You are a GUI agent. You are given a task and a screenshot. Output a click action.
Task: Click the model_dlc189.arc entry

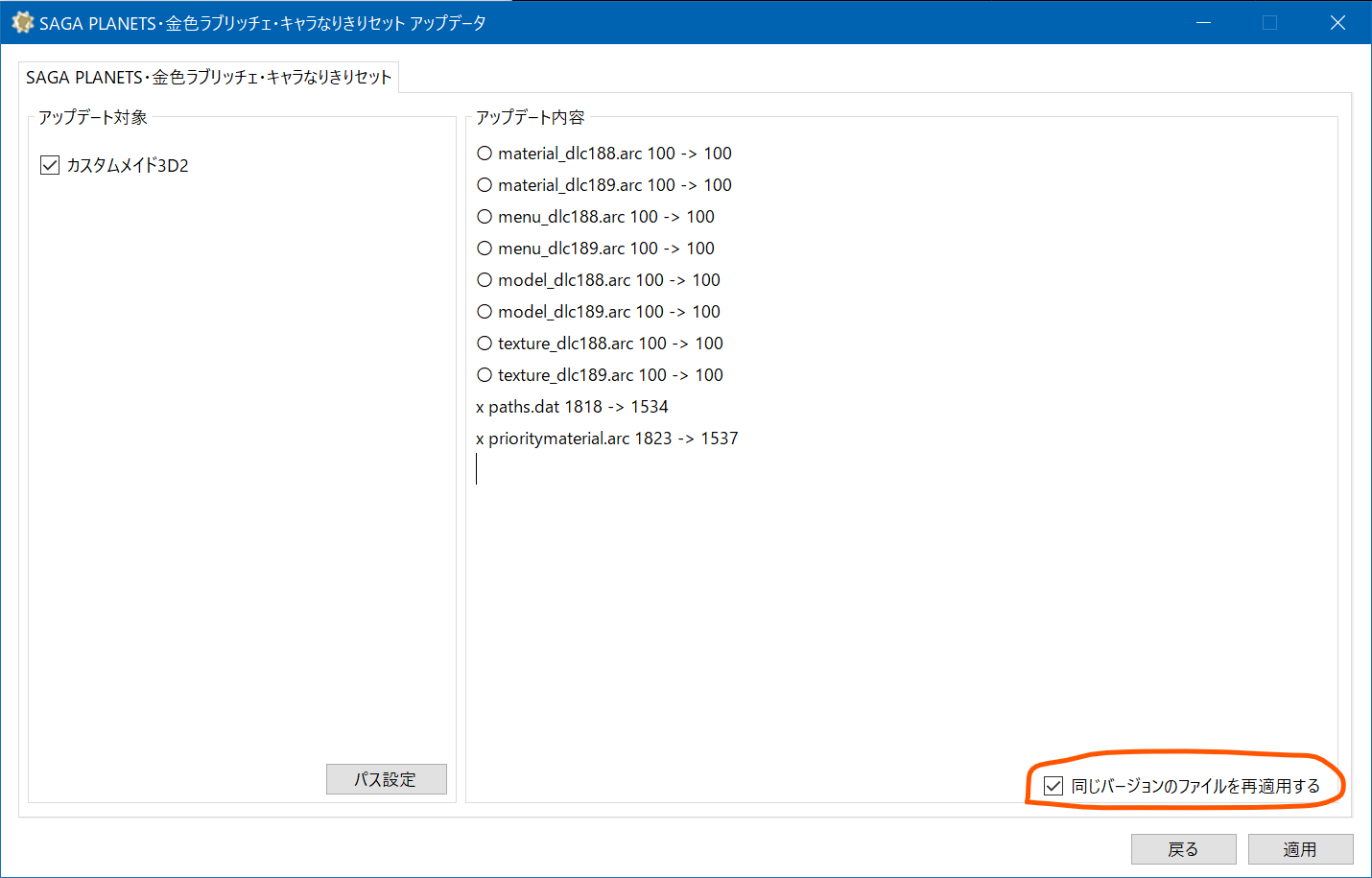599,312
